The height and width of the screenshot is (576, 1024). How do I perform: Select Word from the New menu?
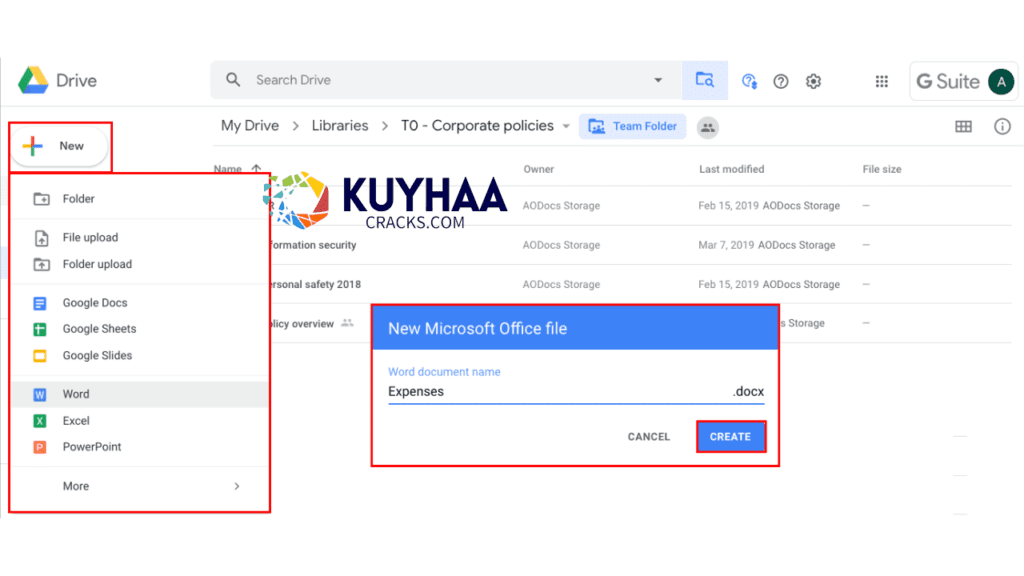click(x=76, y=394)
